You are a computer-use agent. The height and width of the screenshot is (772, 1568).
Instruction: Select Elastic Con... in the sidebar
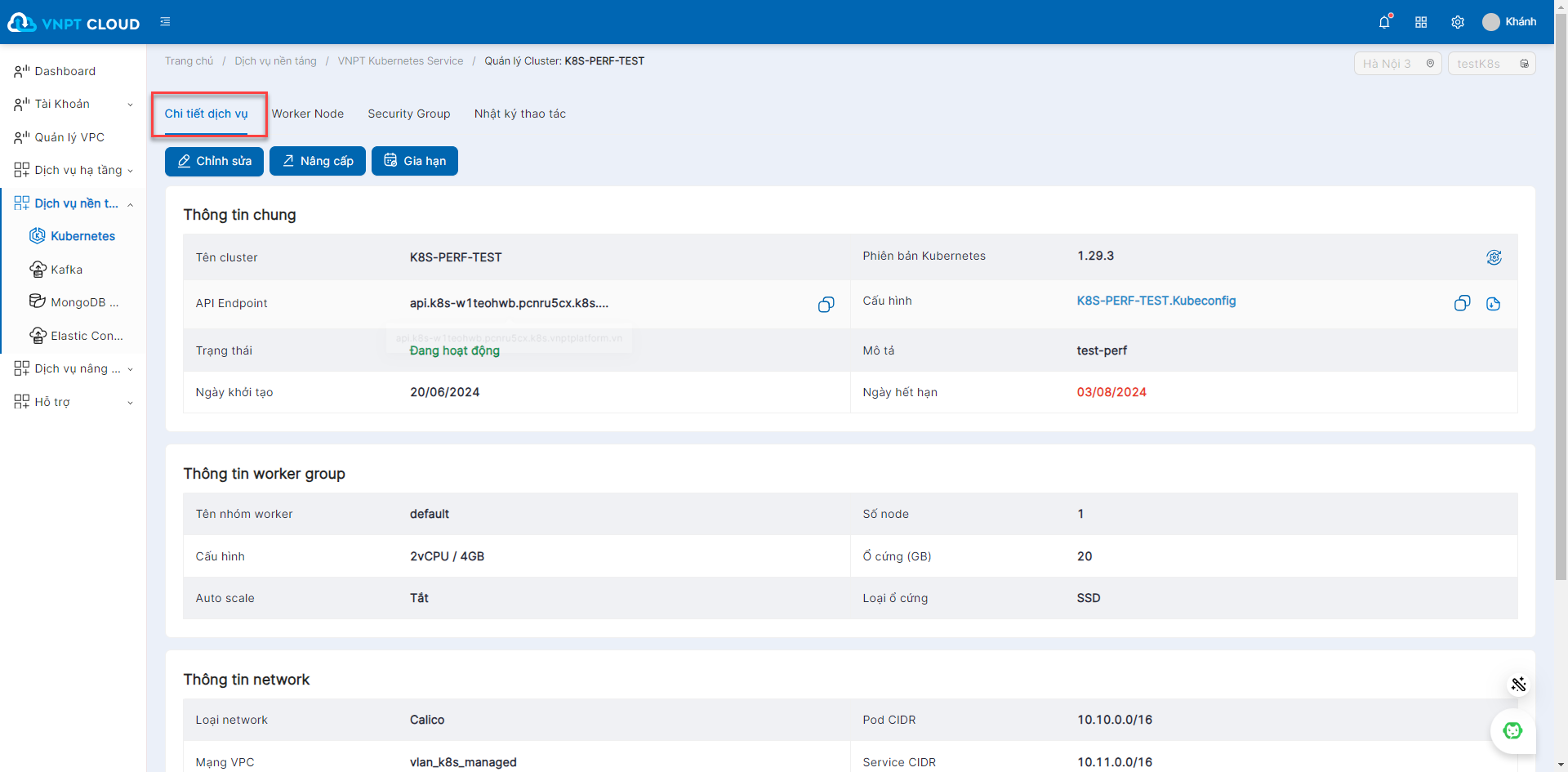tap(87, 336)
